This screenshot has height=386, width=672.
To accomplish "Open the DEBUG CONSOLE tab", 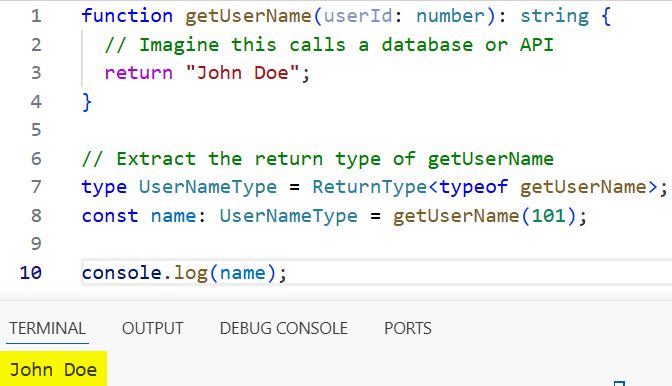I will pos(284,328).
